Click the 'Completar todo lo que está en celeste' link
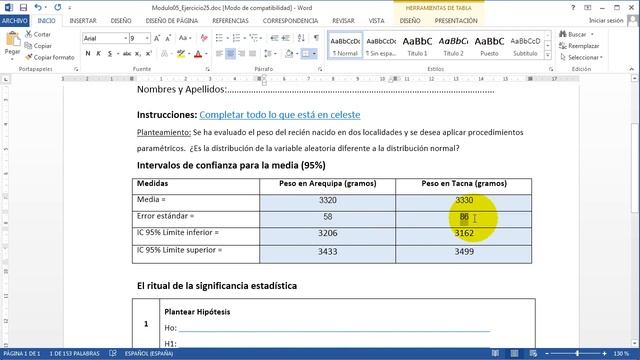 point(280,115)
